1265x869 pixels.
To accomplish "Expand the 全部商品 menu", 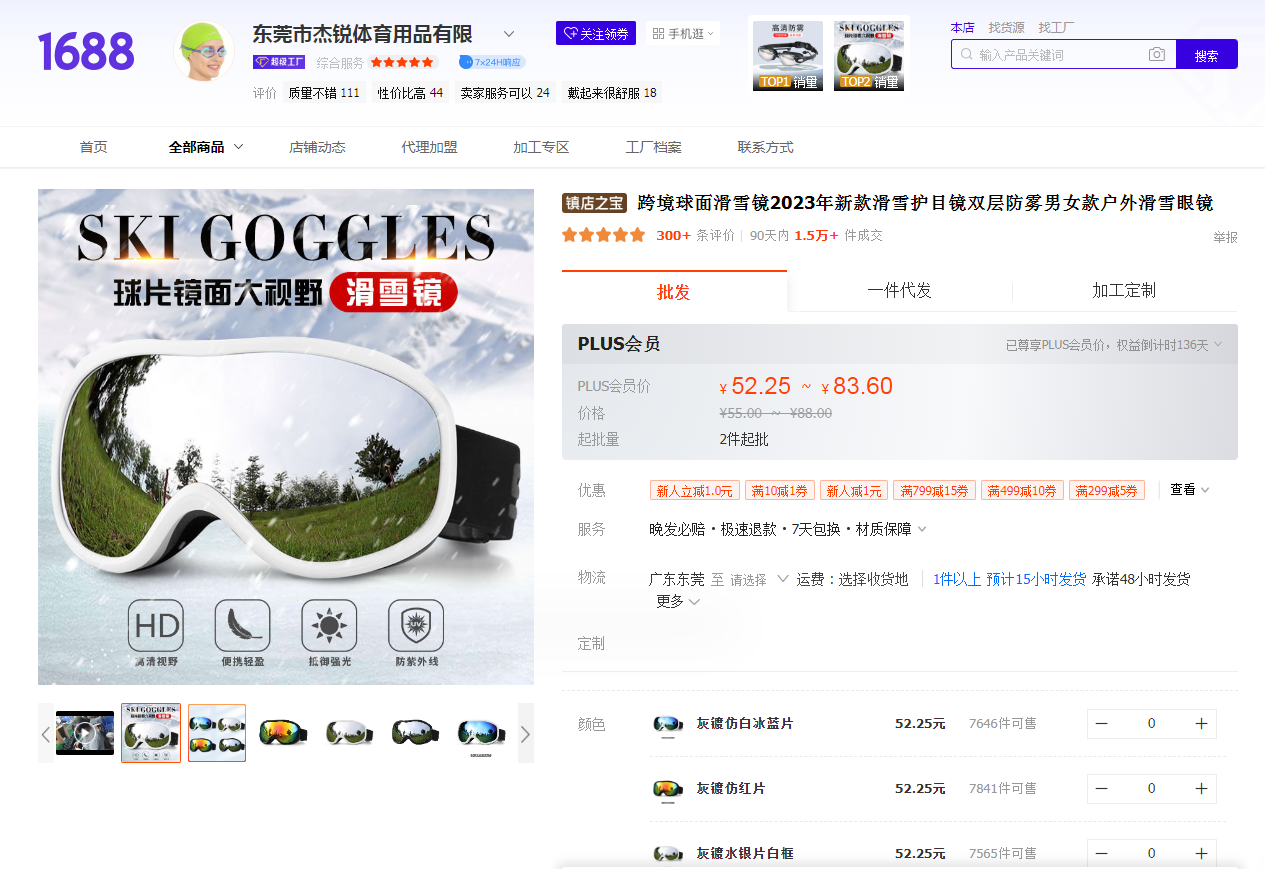I will 206,147.
